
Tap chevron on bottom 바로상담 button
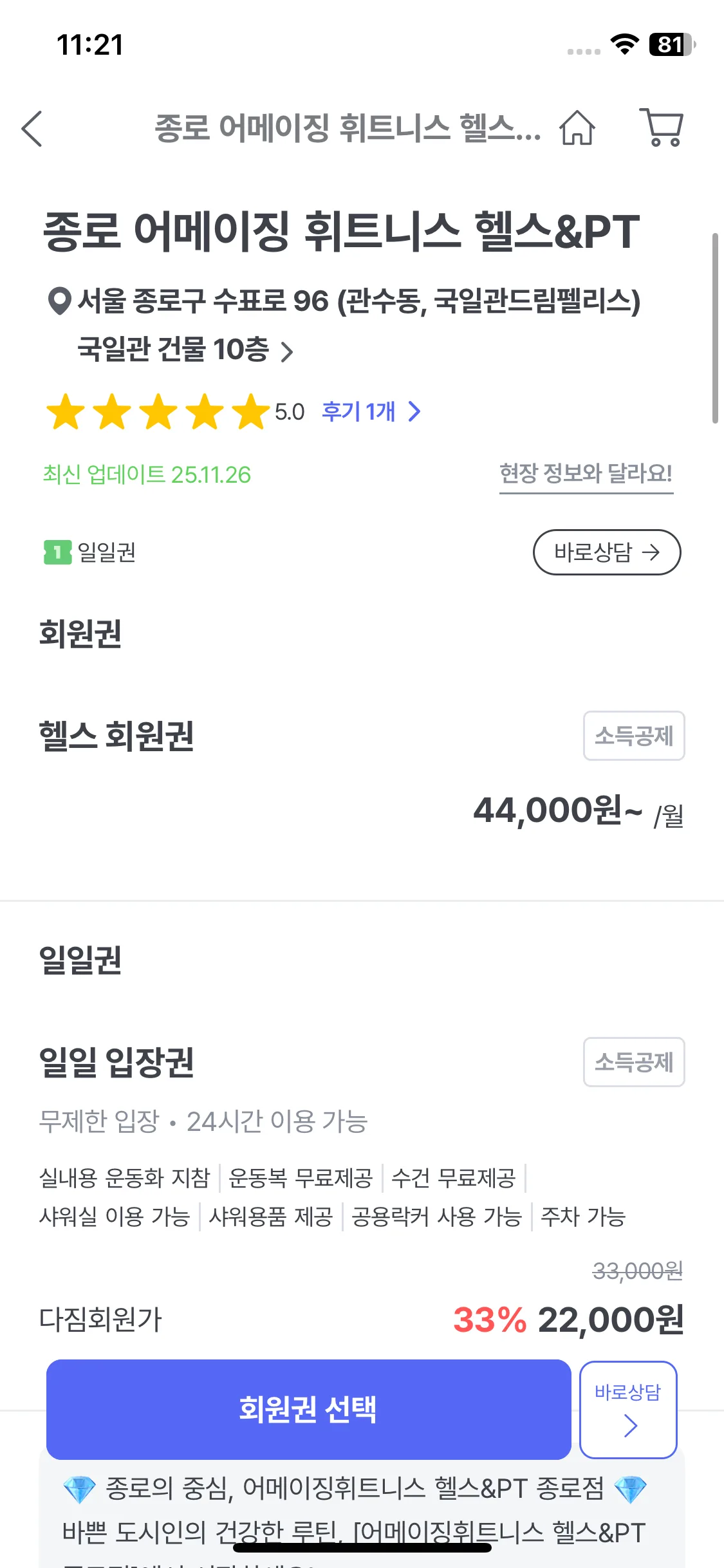630,1426
